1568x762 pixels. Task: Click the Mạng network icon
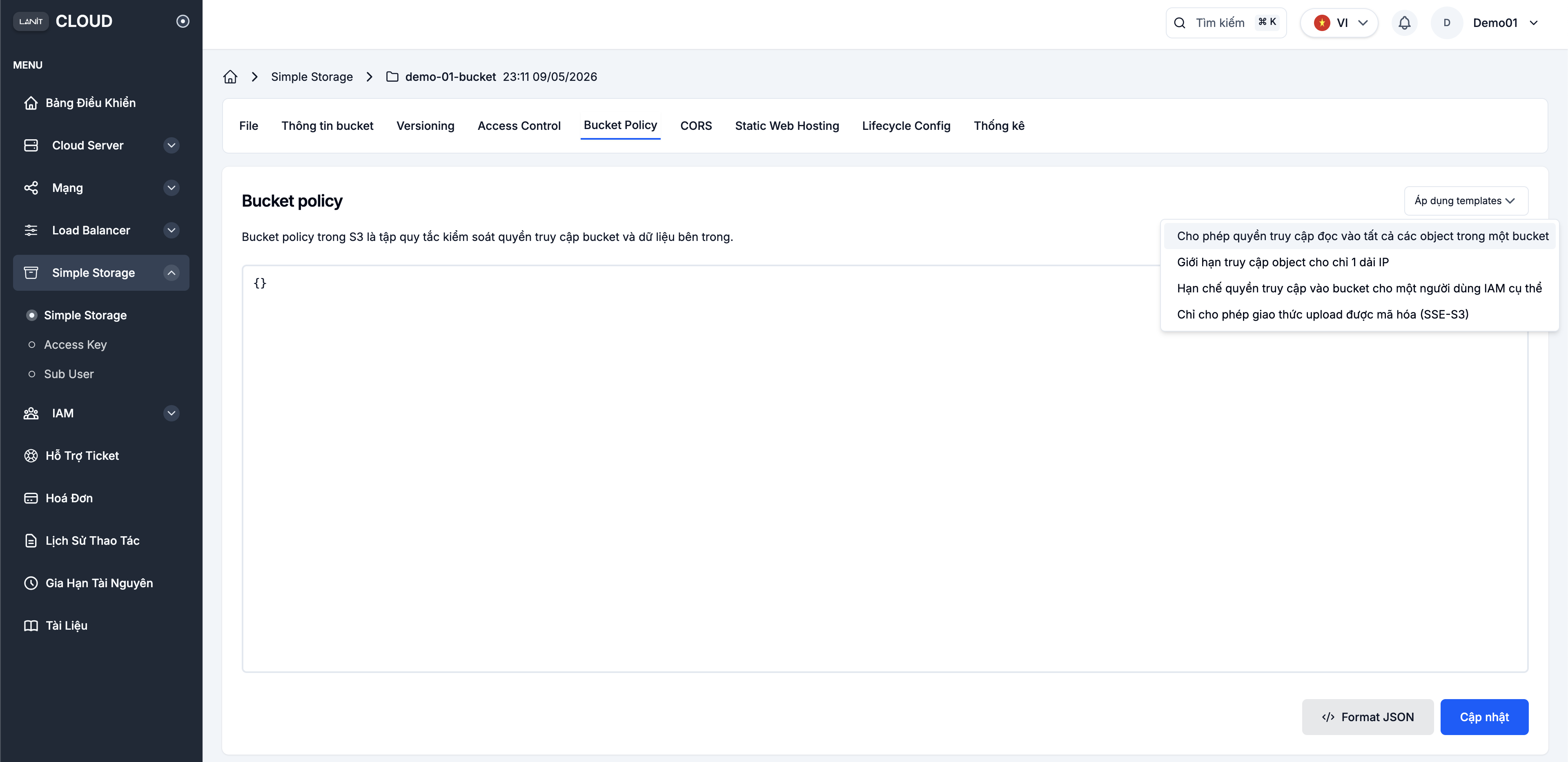[x=31, y=188]
